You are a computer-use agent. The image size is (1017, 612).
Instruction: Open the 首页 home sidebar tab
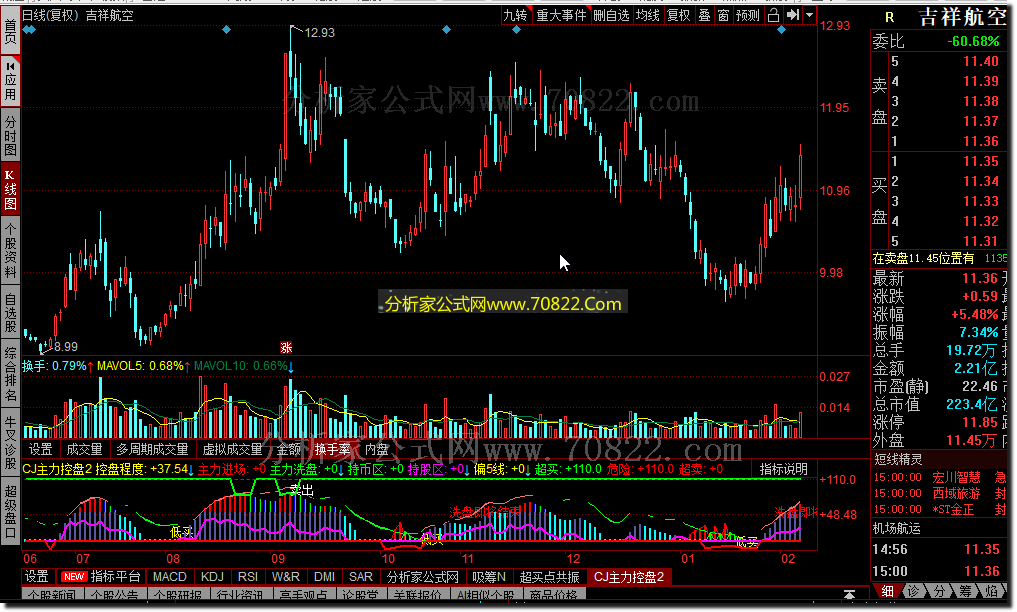point(10,30)
